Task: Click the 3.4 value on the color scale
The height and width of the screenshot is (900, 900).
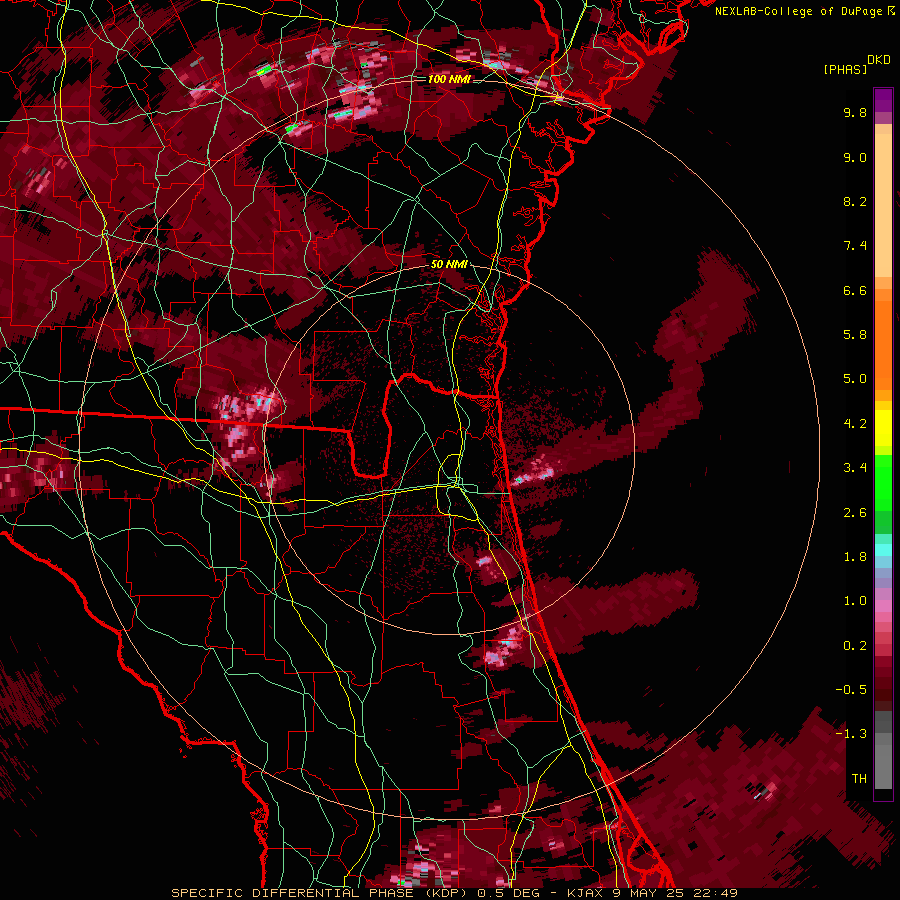Action: [855, 468]
